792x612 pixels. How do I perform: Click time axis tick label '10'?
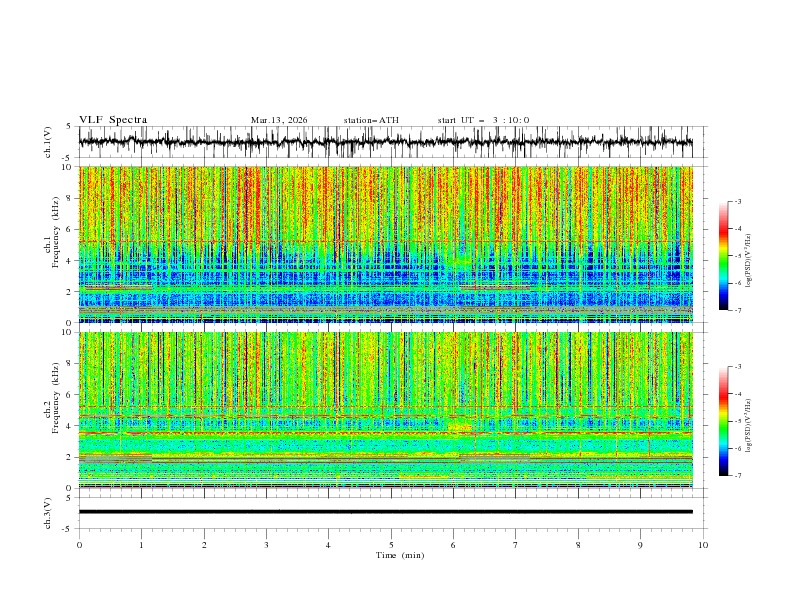click(x=703, y=545)
